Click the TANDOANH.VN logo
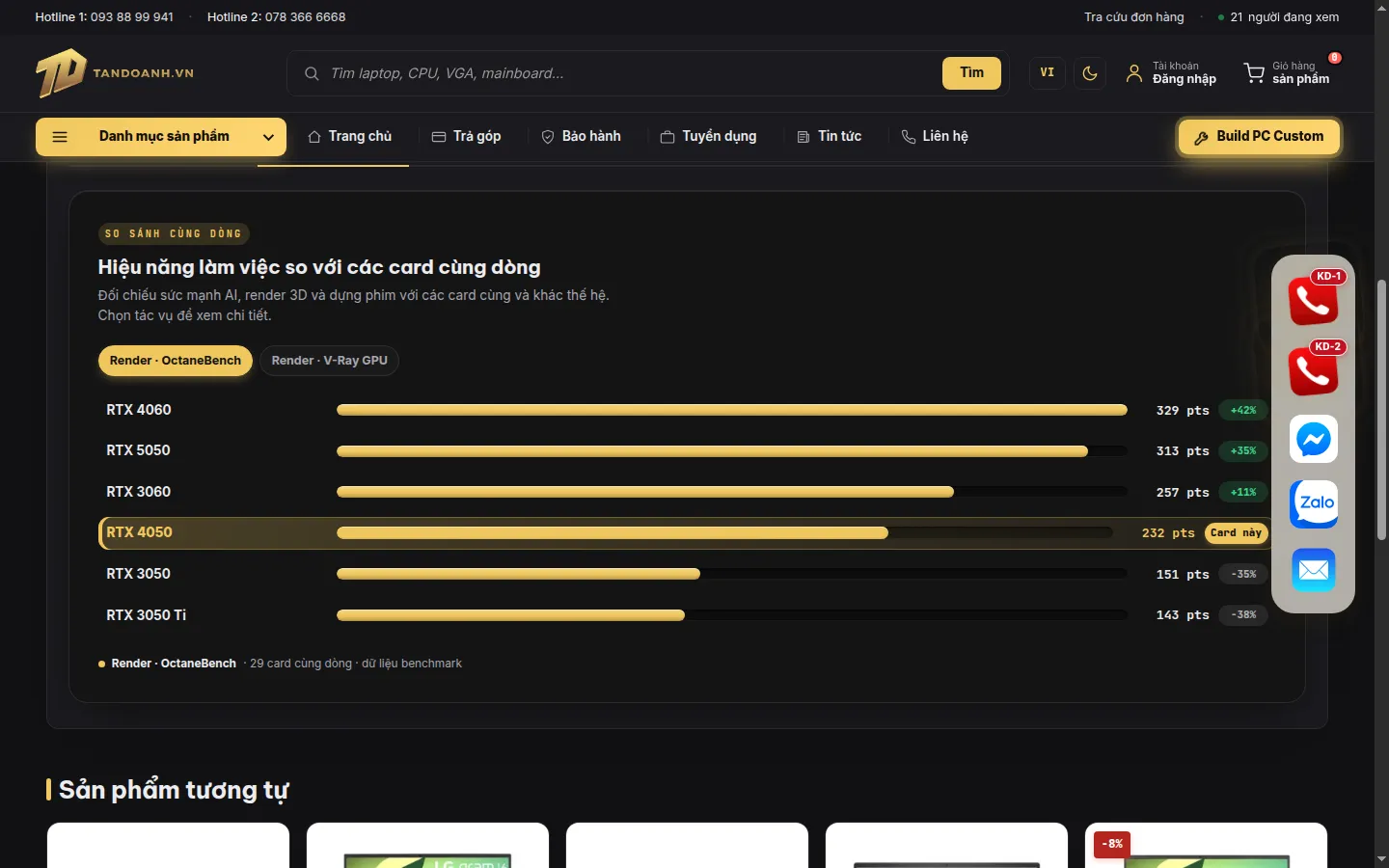Viewport: 1389px width, 868px height. click(115, 73)
